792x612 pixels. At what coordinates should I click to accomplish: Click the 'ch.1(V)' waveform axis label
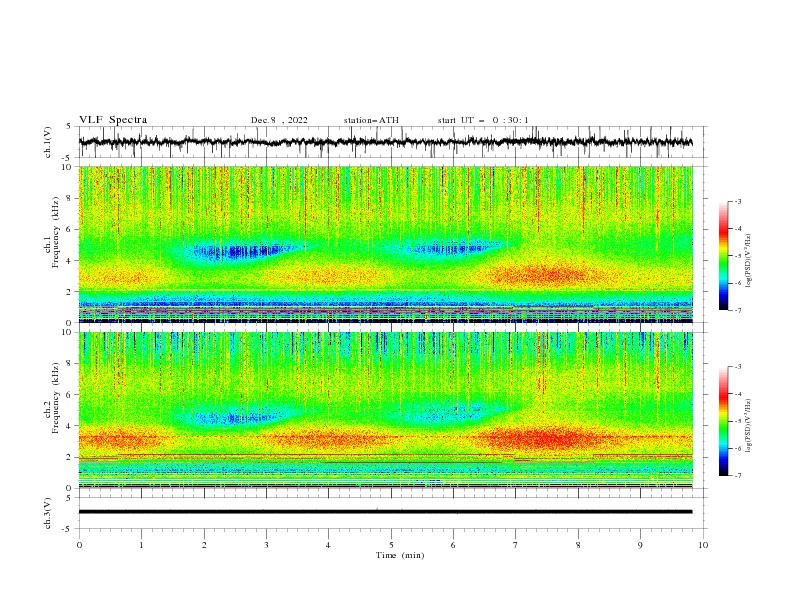48,142
